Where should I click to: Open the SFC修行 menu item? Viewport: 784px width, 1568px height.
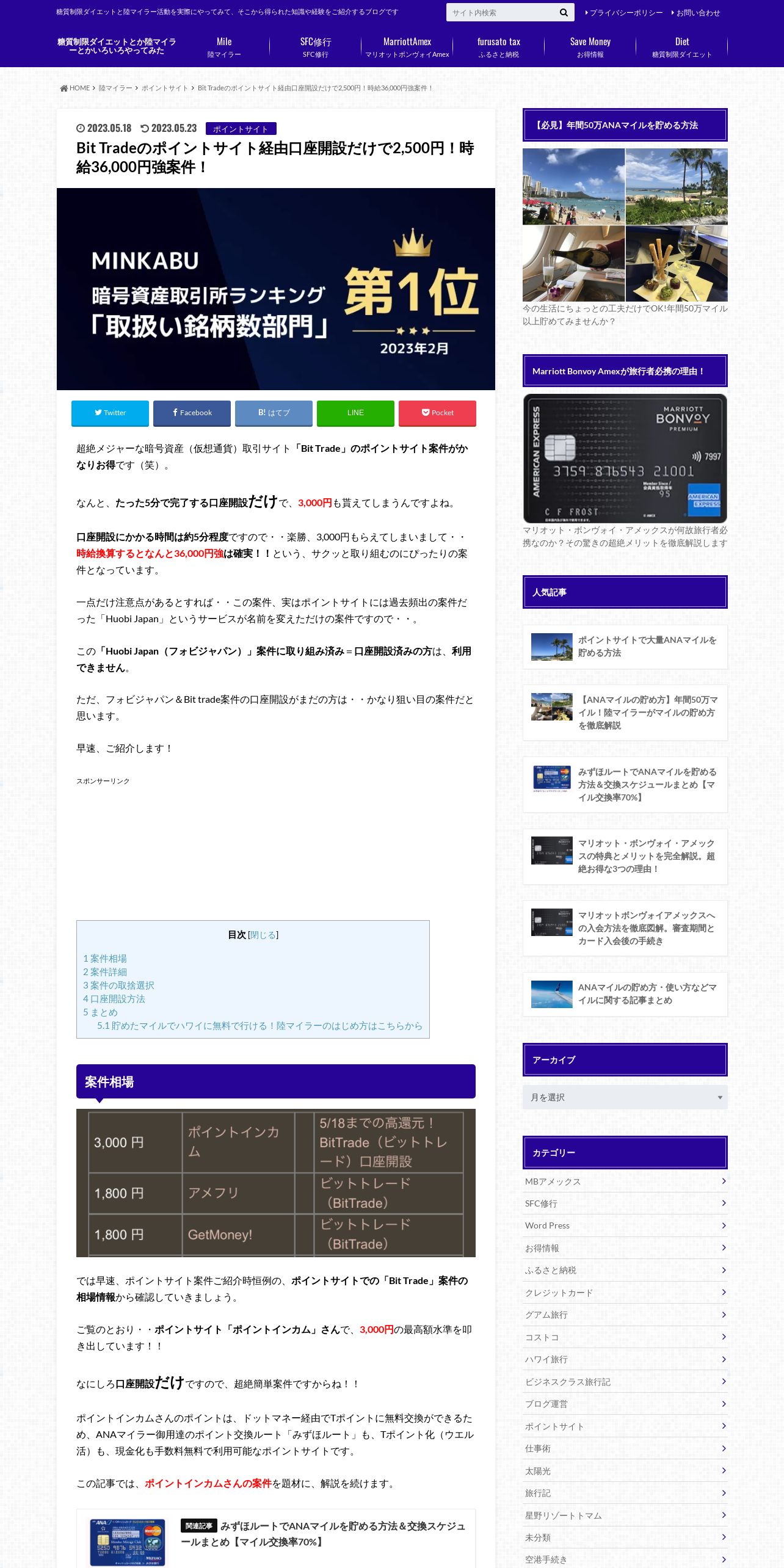click(x=316, y=47)
